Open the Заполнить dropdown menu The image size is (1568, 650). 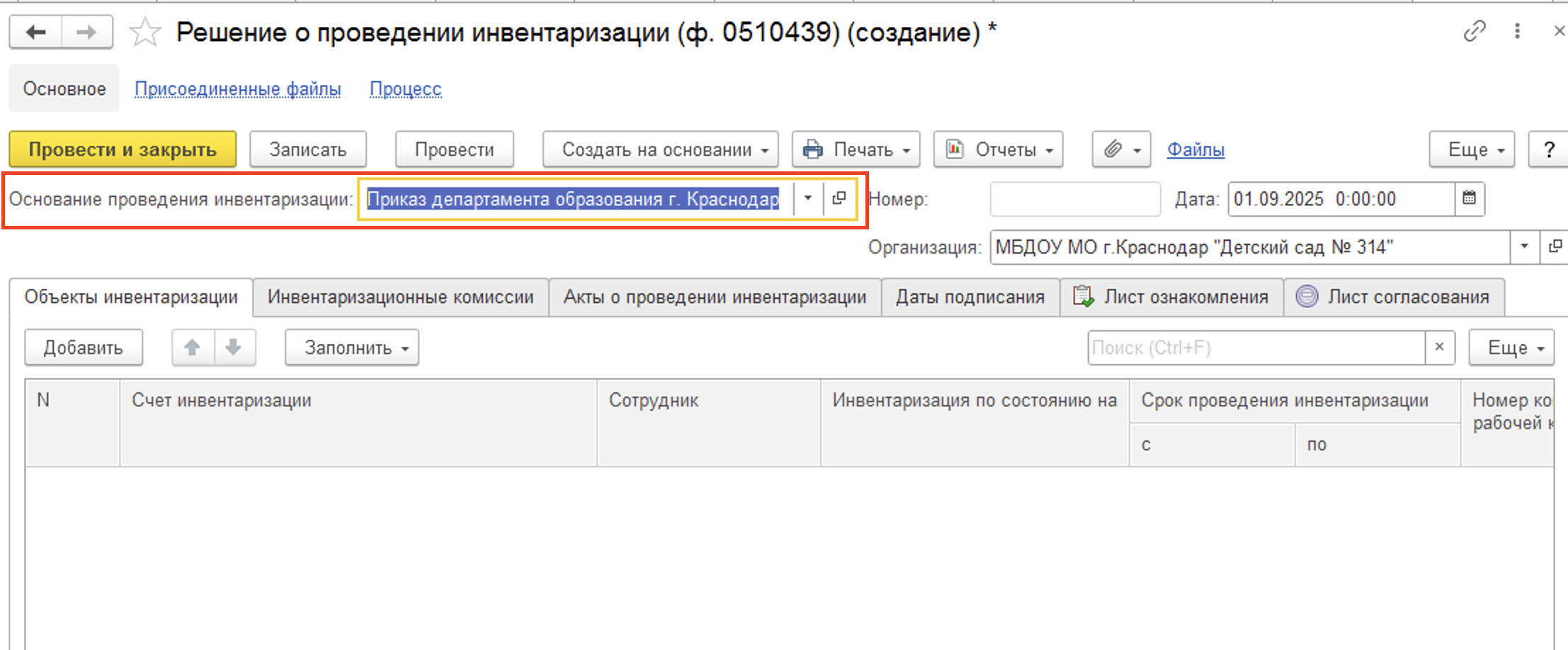click(351, 348)
